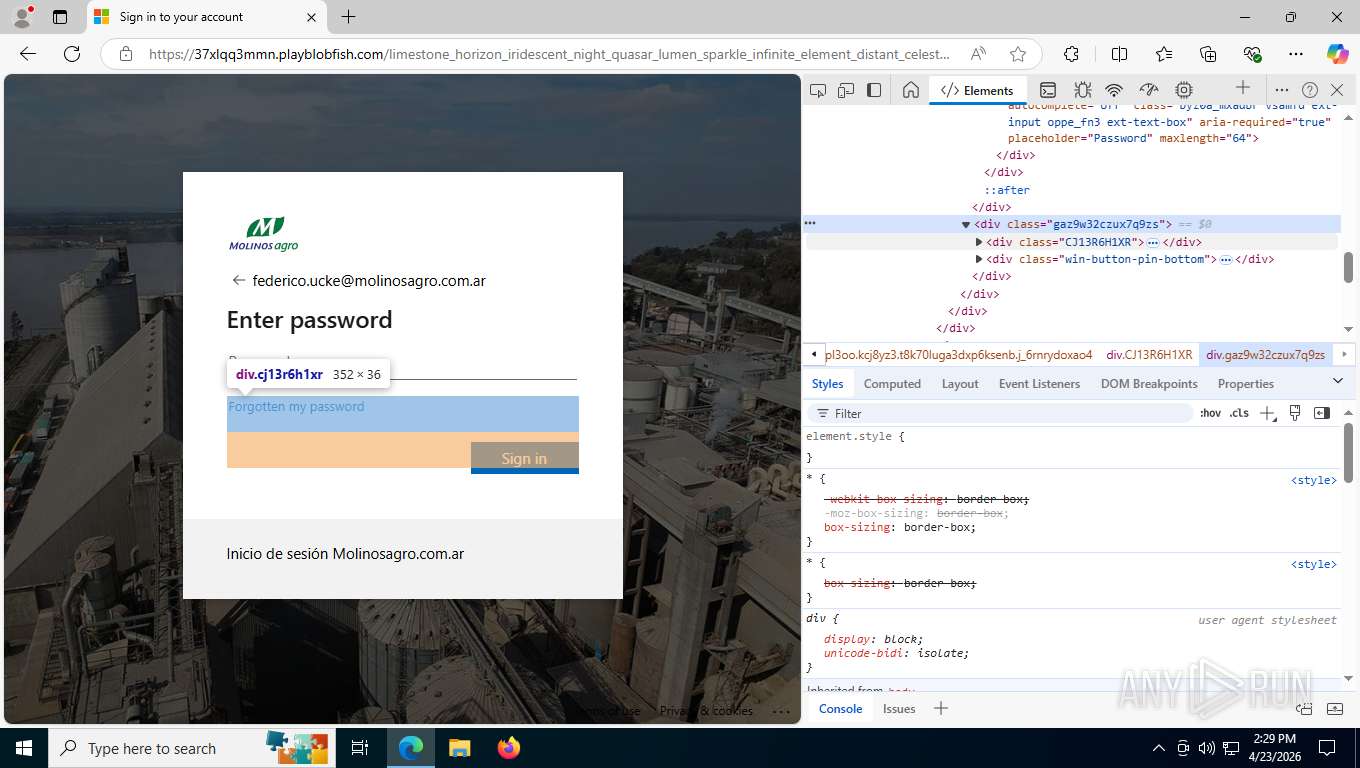Select the div.gaz9w32czux7q9zs breadcrumb
Screen dimensions: 1360x768
pos(1265,354)
